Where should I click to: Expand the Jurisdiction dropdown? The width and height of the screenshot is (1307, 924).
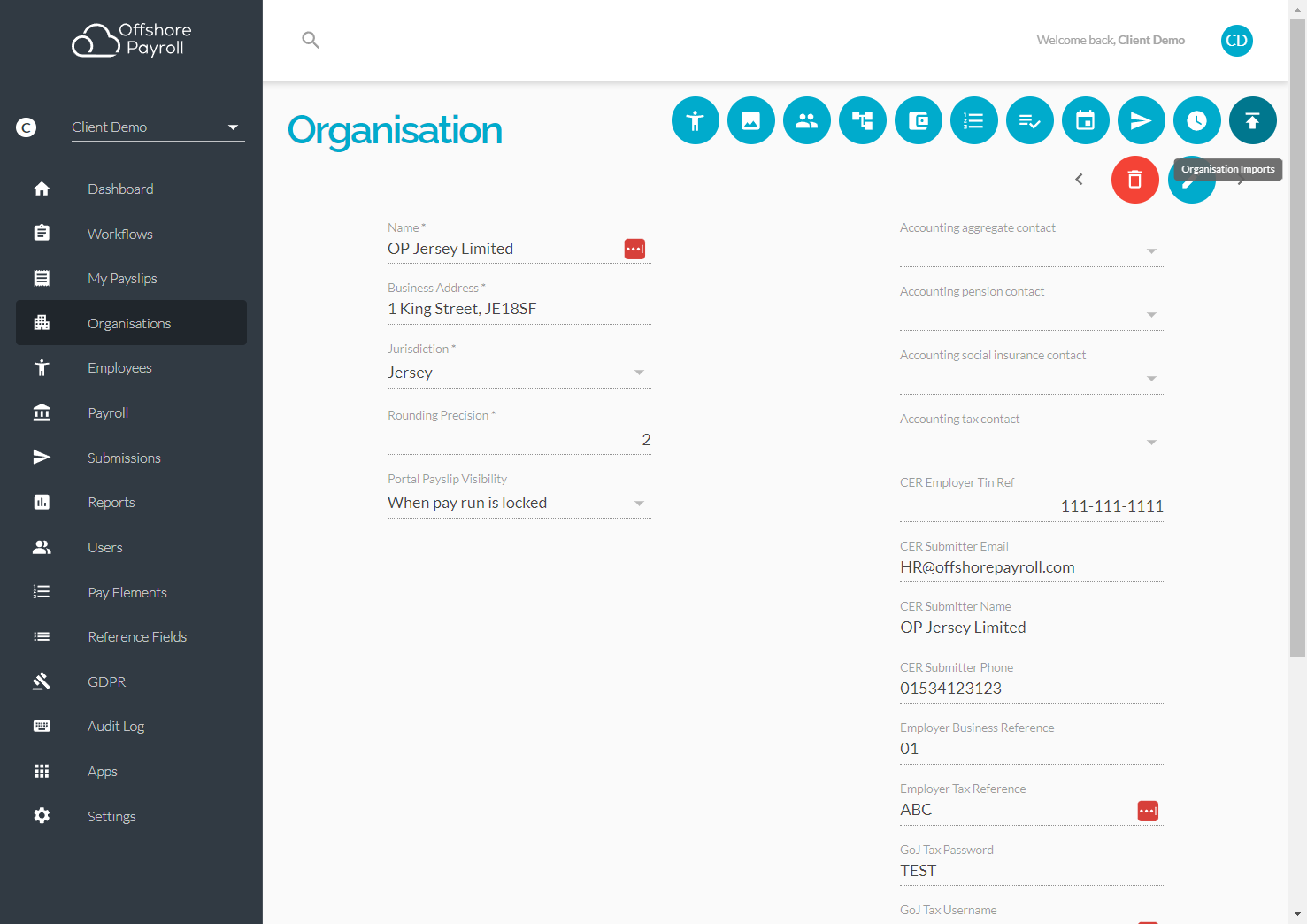(x=519, y=373)
